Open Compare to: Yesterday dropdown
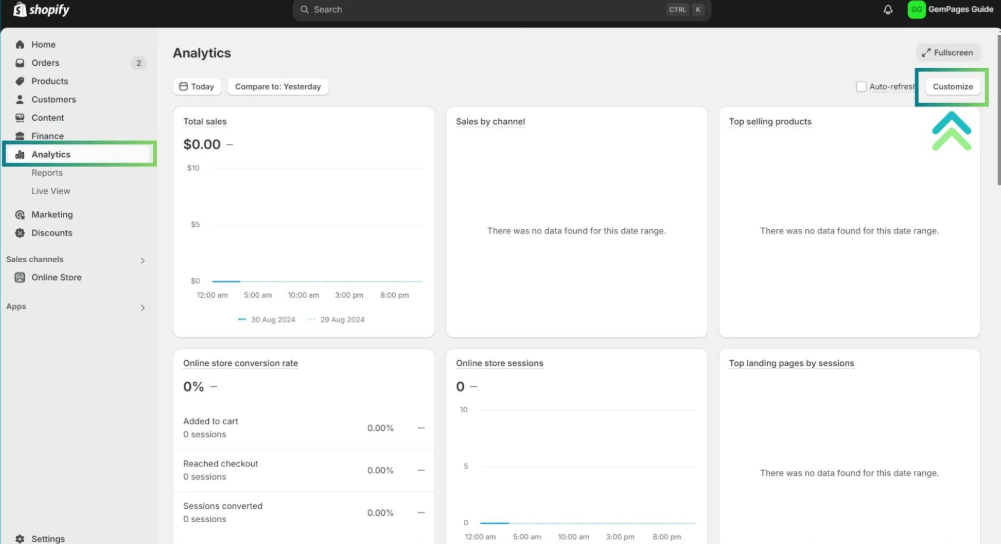The width and height of the screenshot is (1001, 544). click(x=278, y=86)
